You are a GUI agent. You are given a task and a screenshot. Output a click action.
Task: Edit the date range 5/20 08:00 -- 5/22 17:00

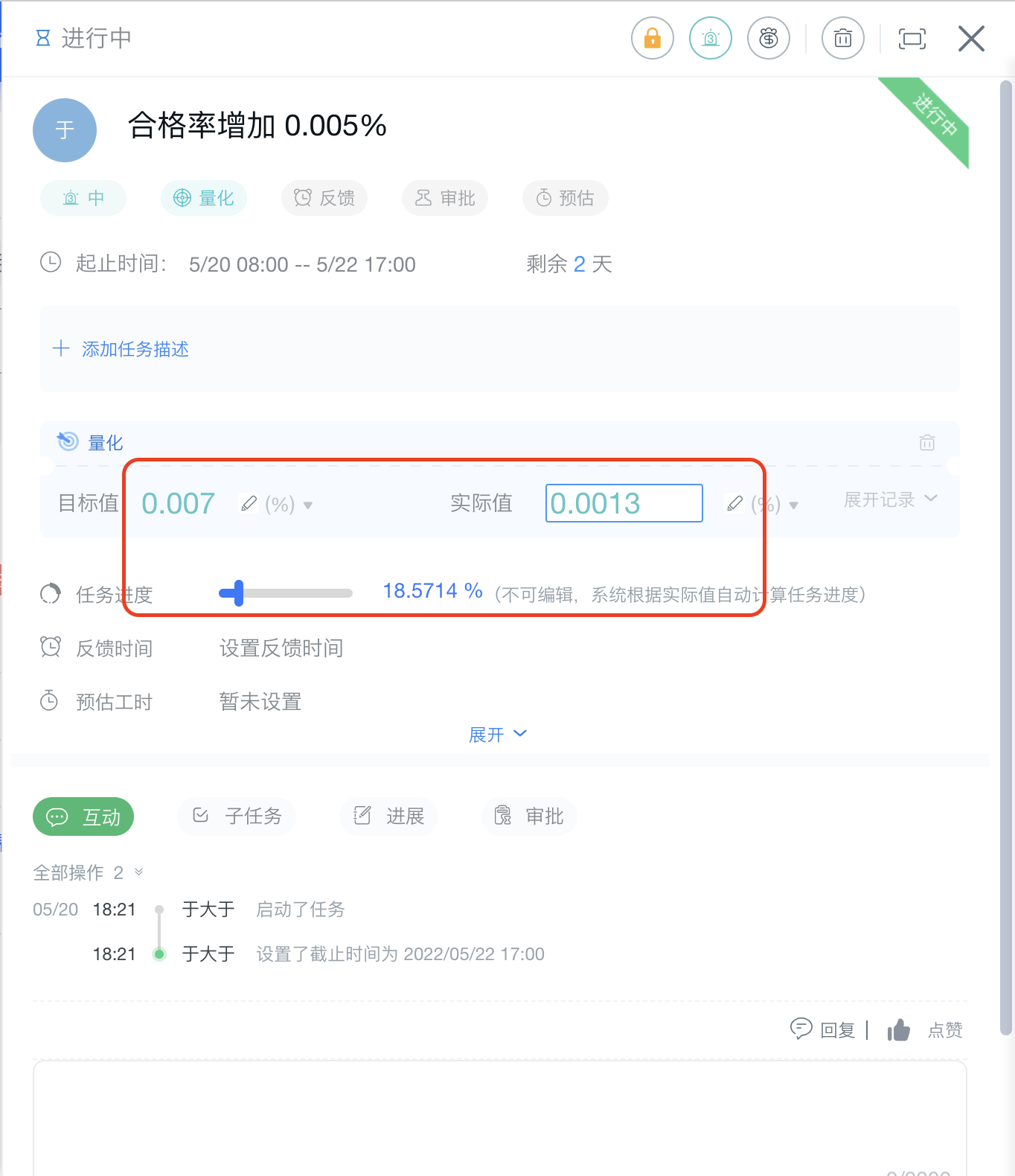302,264
